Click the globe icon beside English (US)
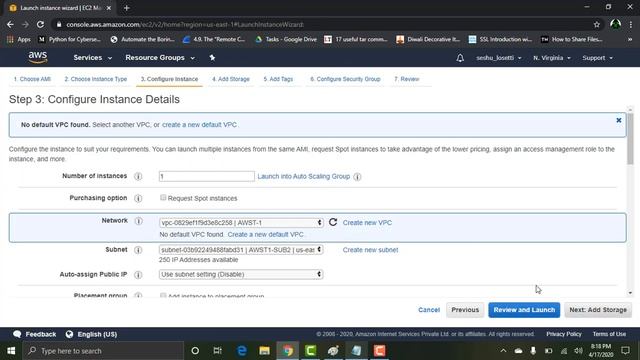Screen dimensions: 640x360 (69, 334)
